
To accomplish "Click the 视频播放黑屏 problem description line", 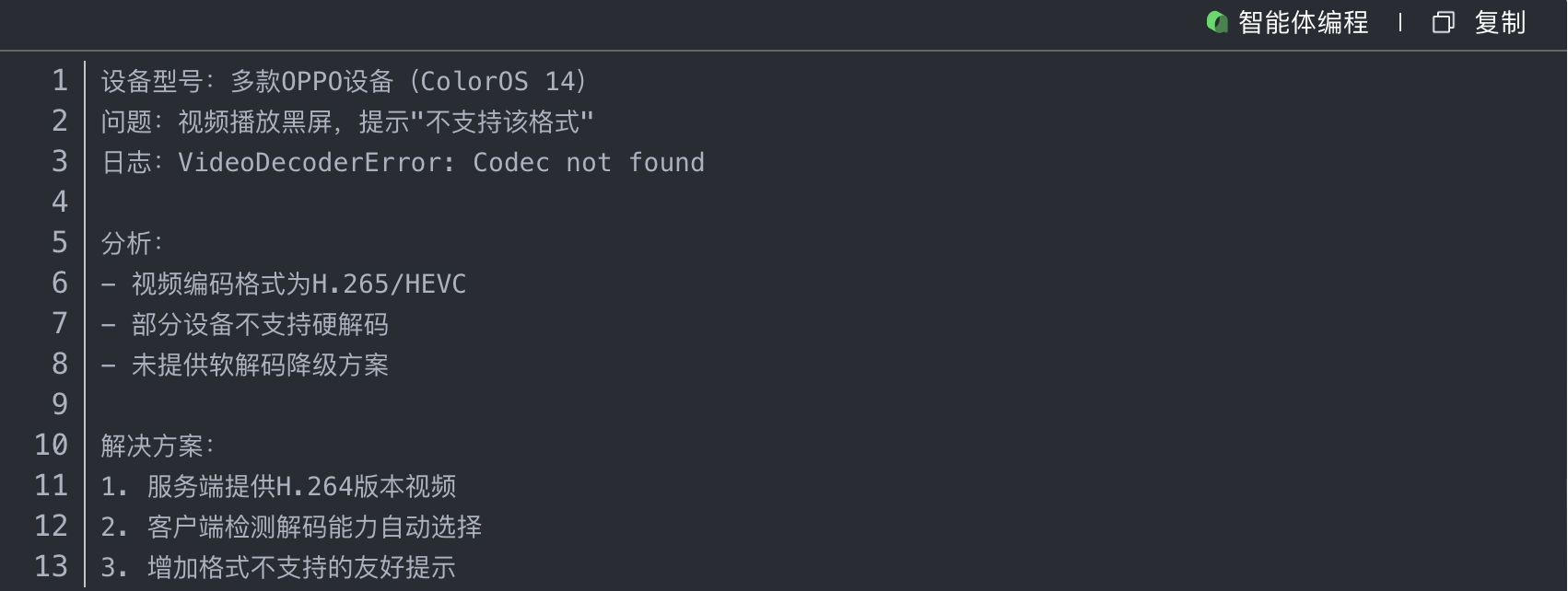I will [347, 122].
